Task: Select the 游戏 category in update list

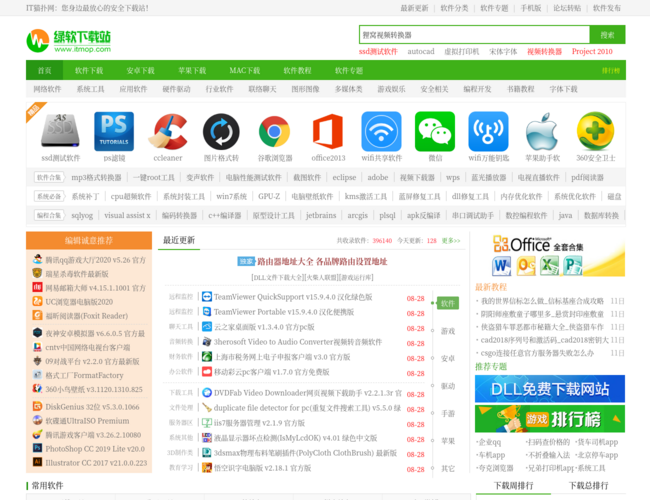Action: [x=448, y=331]
